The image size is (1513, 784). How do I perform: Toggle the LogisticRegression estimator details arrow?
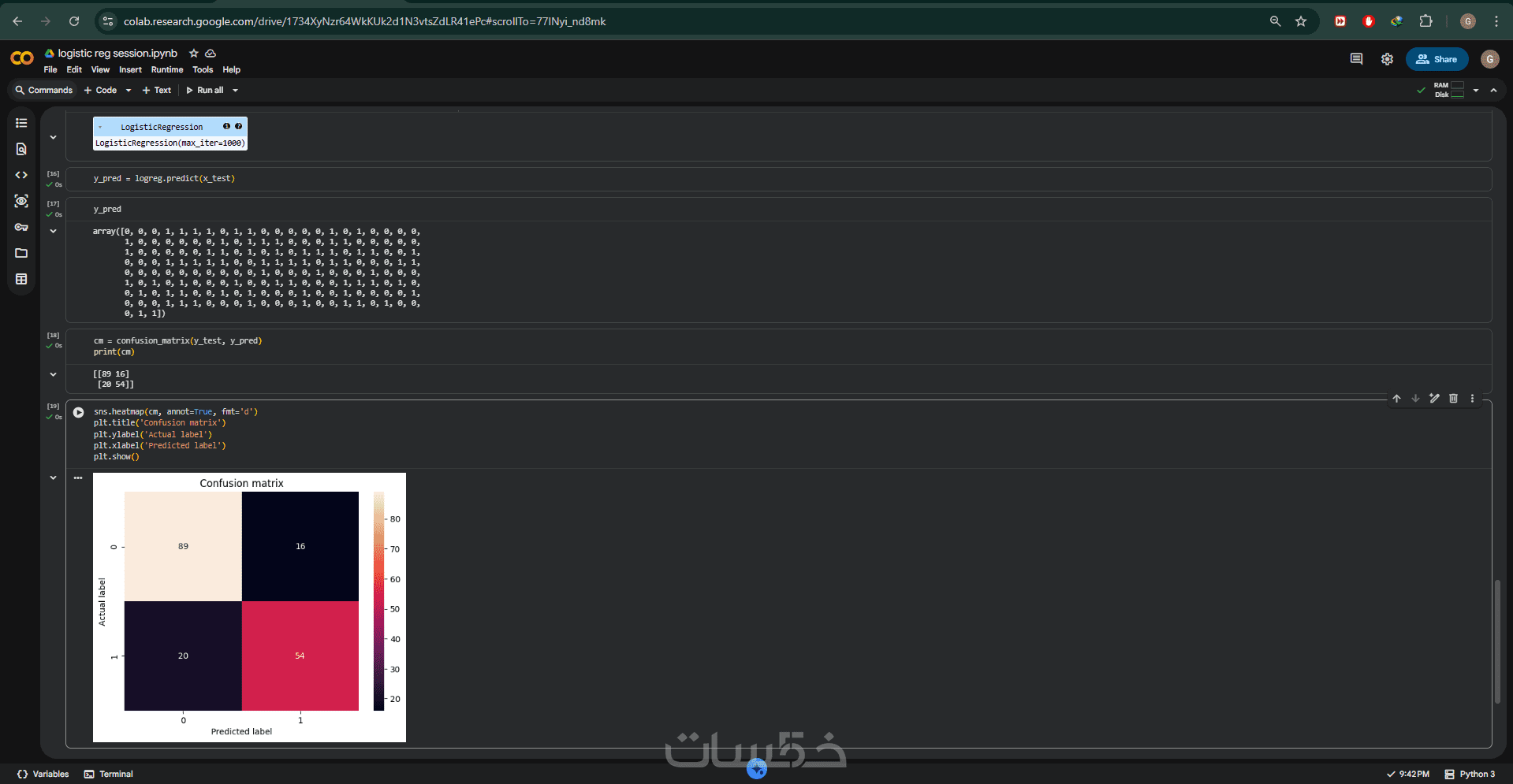click(x=100, y=127)
